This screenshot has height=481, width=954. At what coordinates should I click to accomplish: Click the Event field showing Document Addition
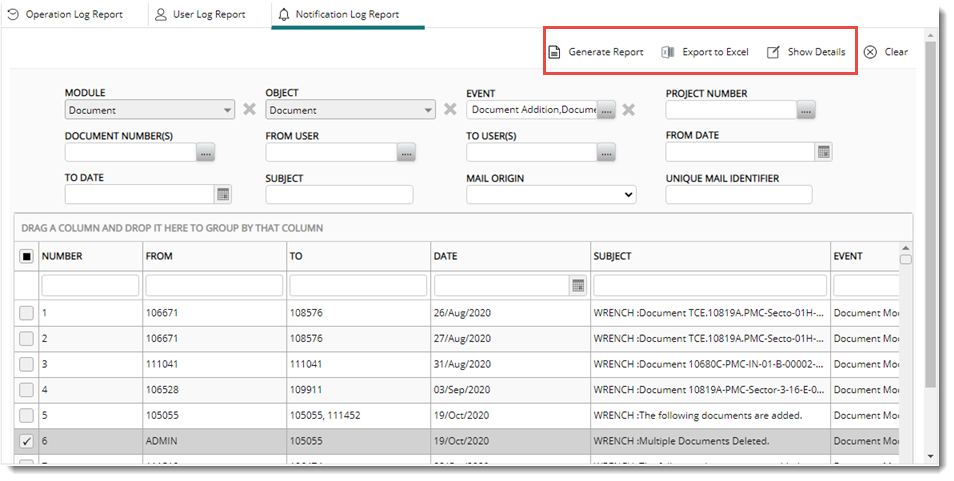[532, 110]
